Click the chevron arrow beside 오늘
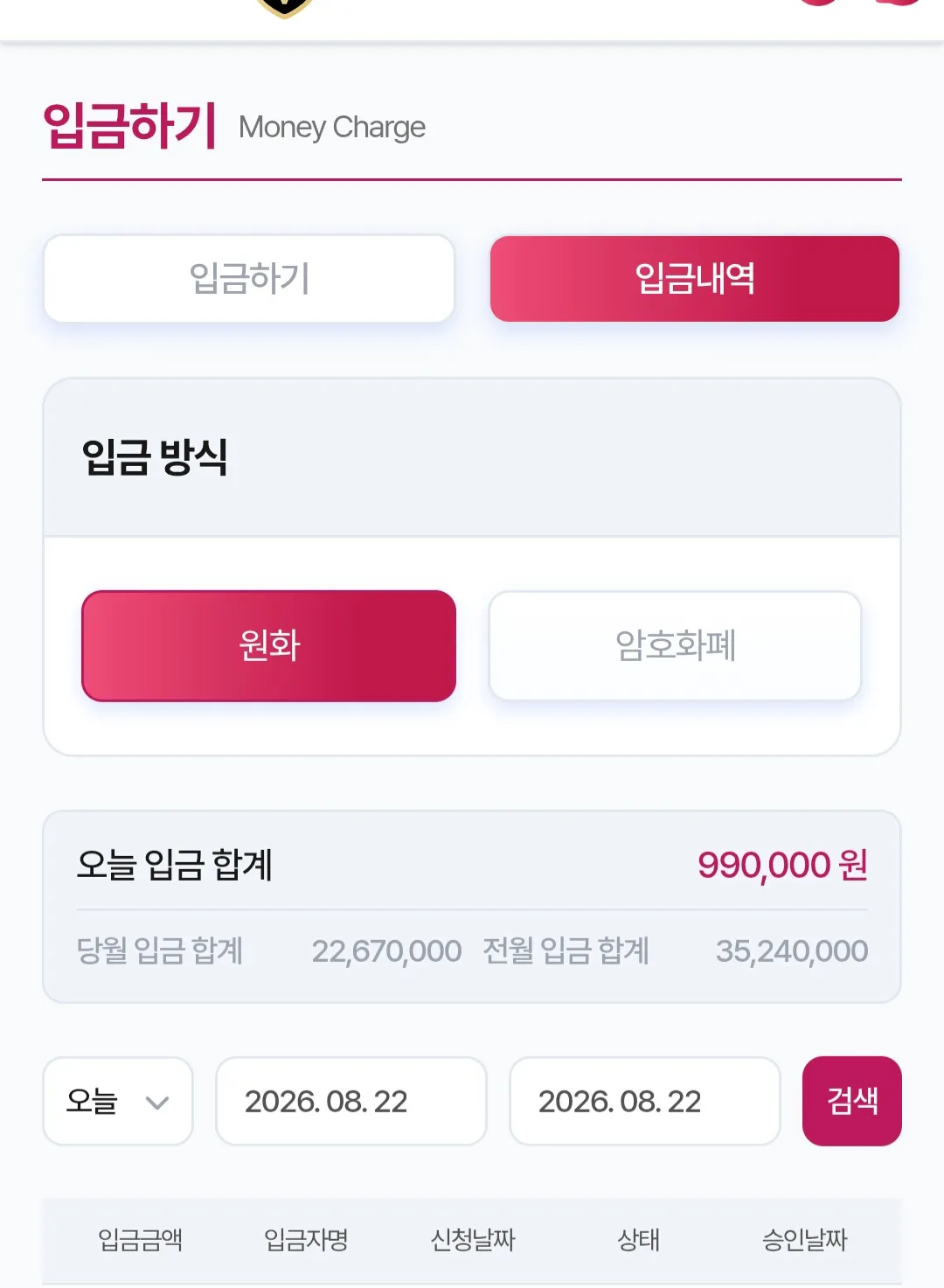 (157, 1103)
